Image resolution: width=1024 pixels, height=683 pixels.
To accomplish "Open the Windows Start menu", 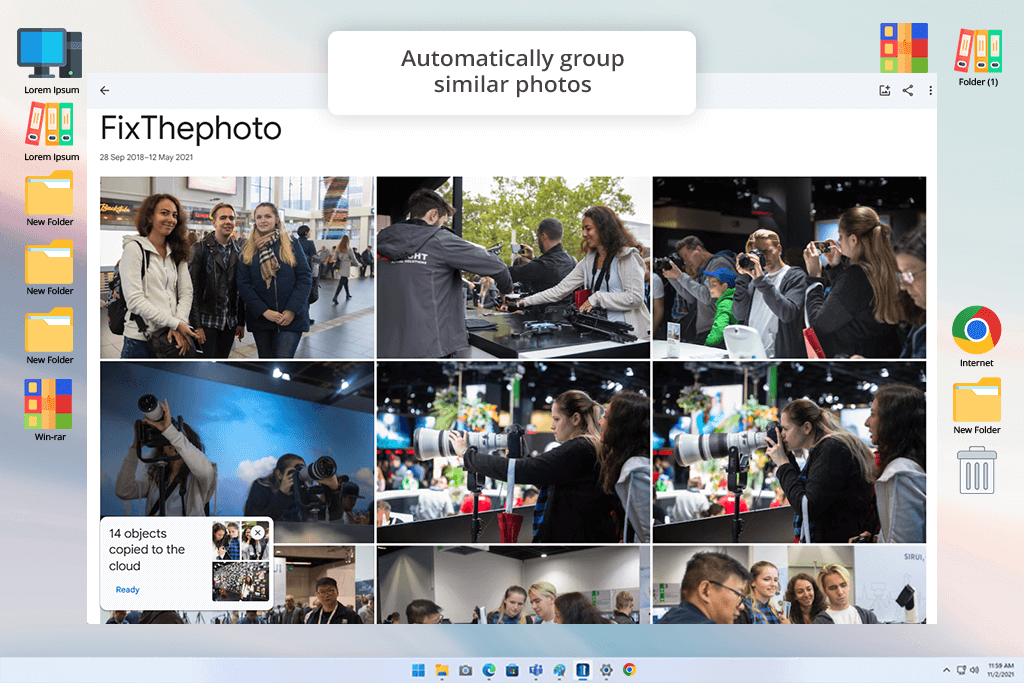I will point(419,670).
